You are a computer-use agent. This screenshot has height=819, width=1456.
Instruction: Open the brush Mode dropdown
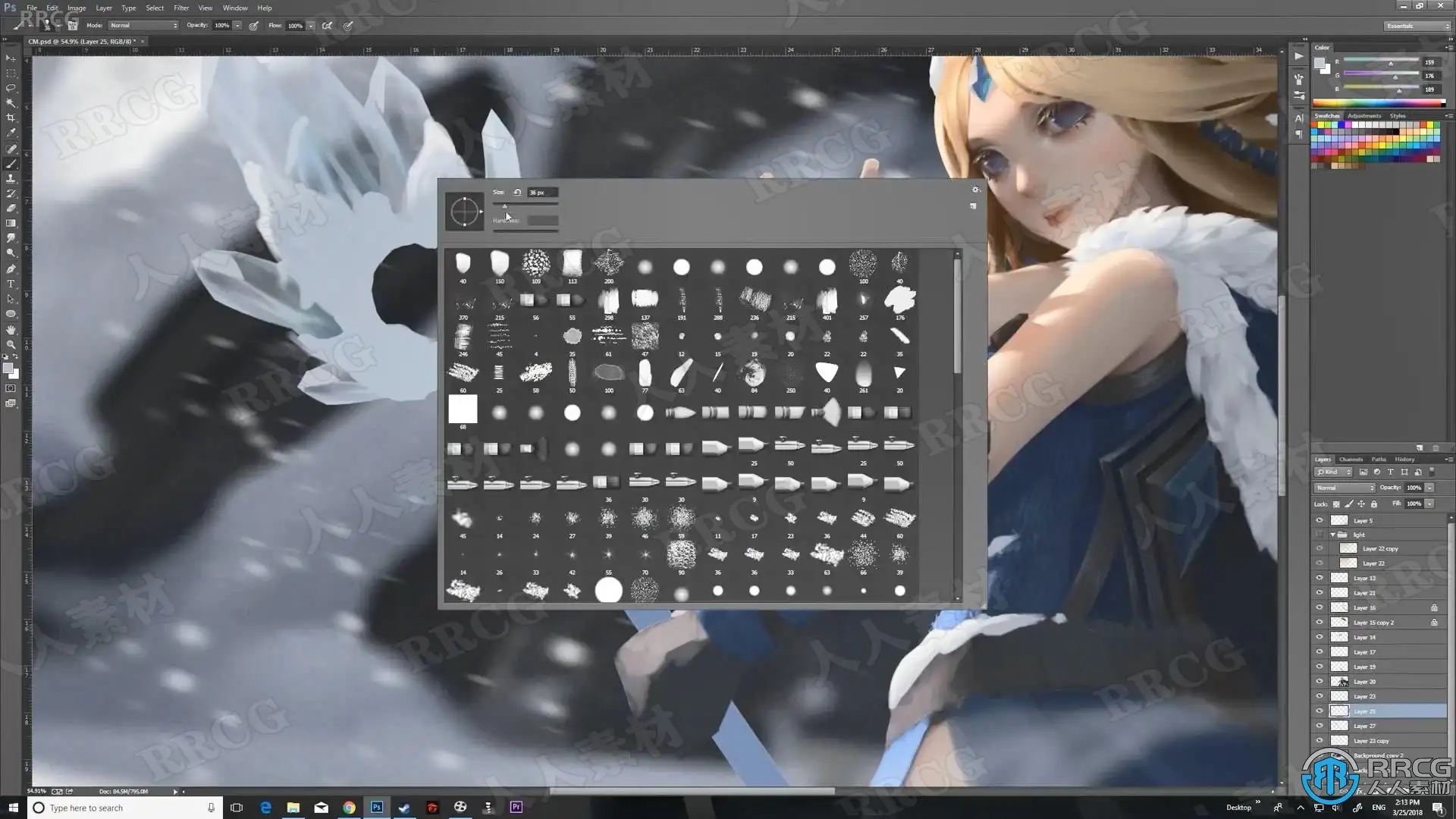[x=143, y=26]
